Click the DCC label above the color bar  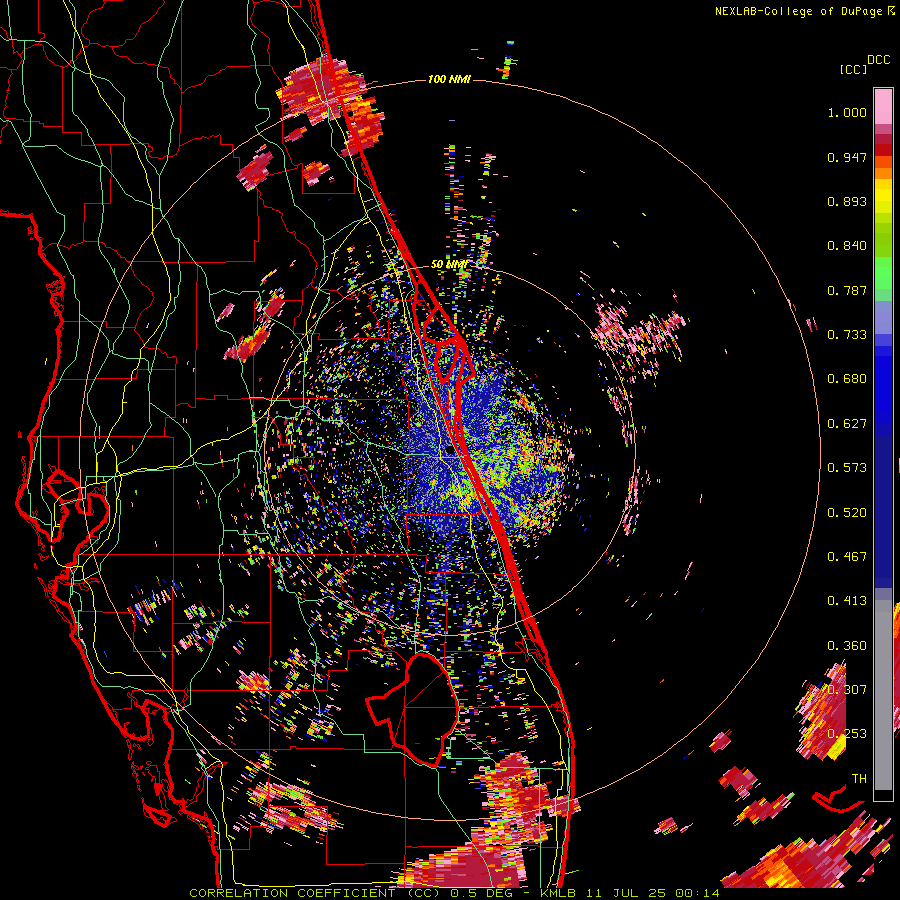click(878, 60)
